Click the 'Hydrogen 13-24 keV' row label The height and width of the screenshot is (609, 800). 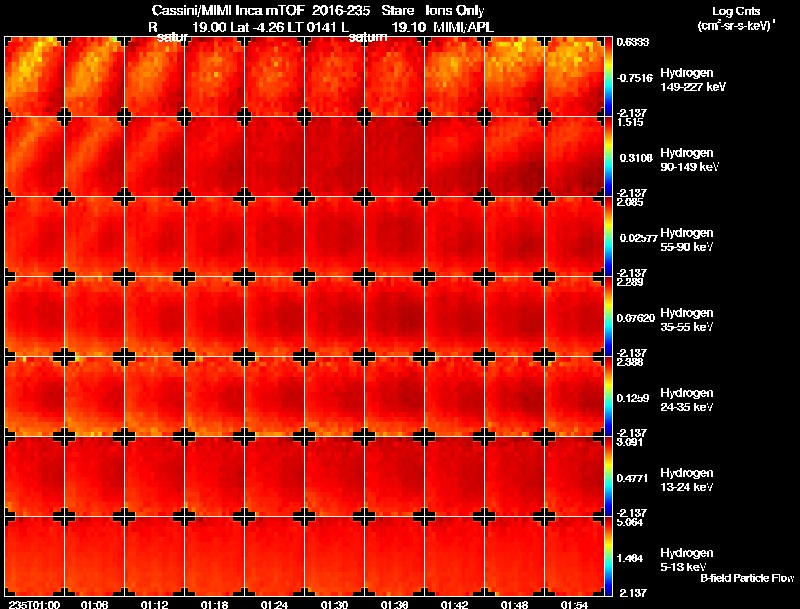(x=687, y=480)
